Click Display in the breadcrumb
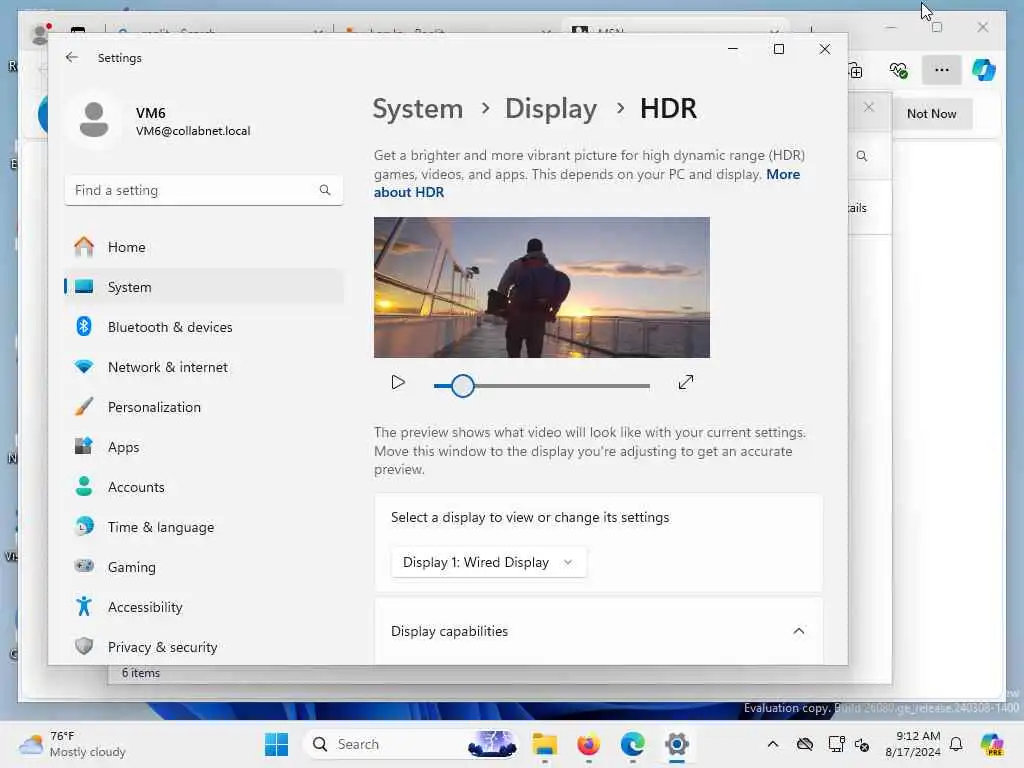The image size is (1024, 768). pyautogui.click(x=551, y=108)
